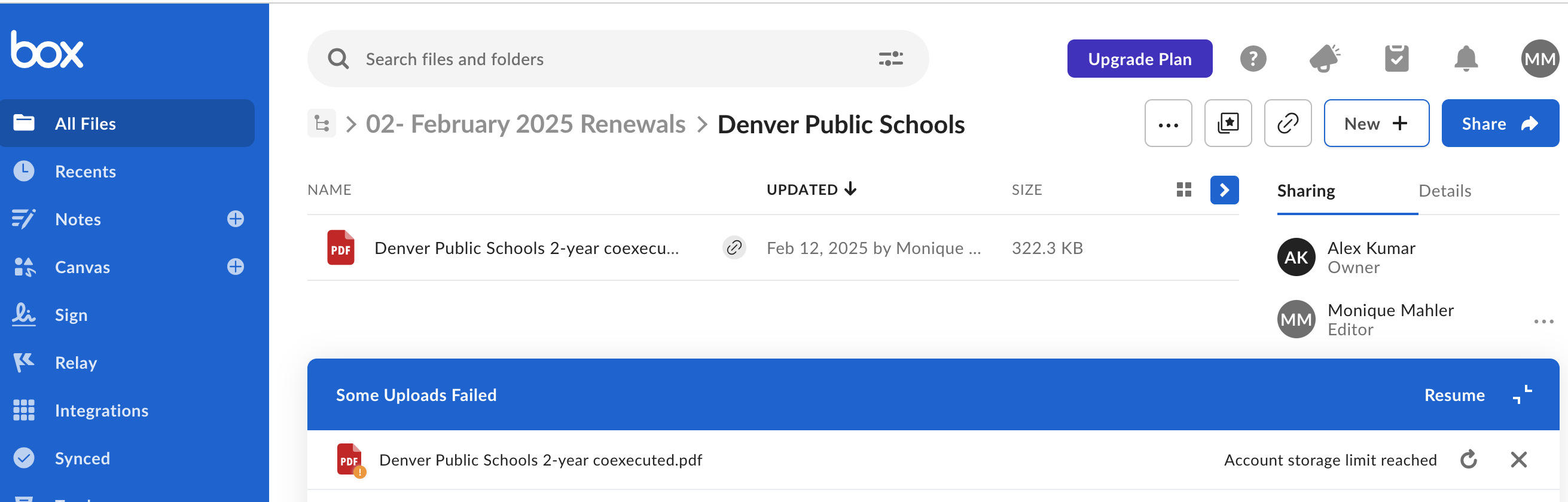This screenshot has width=1568, height=502.
Task: Click Denver Public Schools breadcrumb title
Action: coord(841,124)
